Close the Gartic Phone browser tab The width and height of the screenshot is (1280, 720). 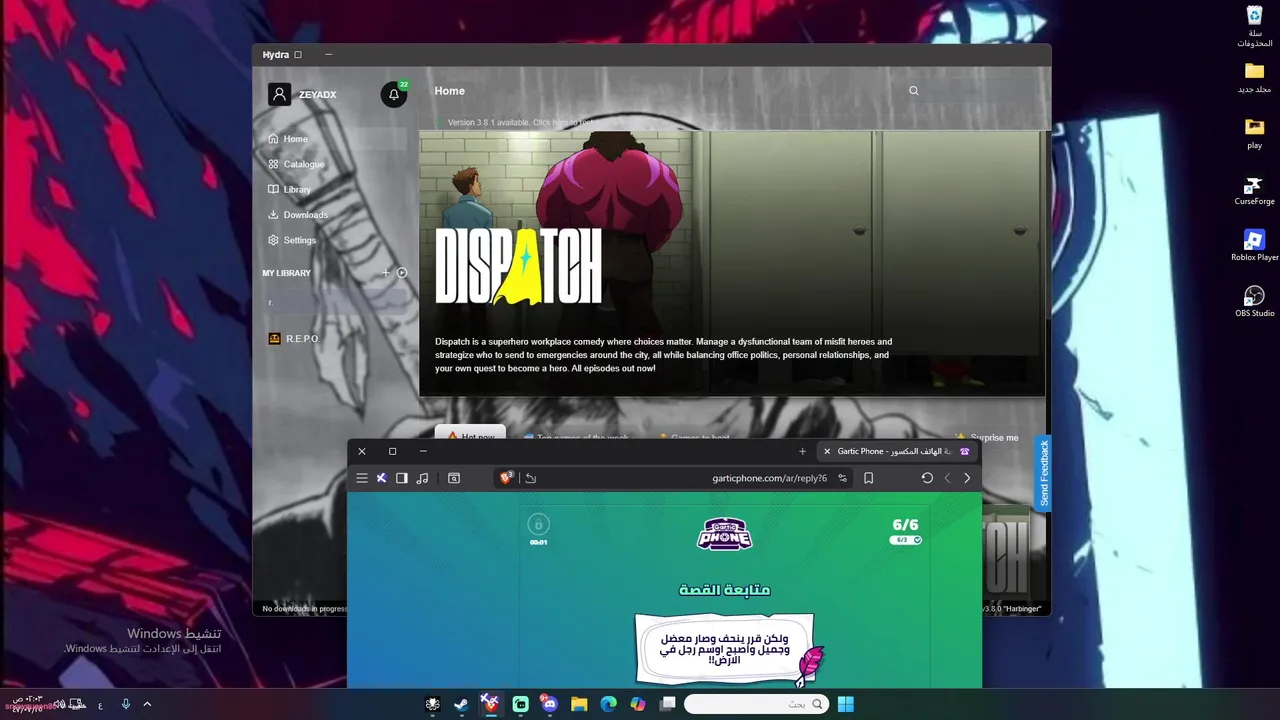pos(827,451)
